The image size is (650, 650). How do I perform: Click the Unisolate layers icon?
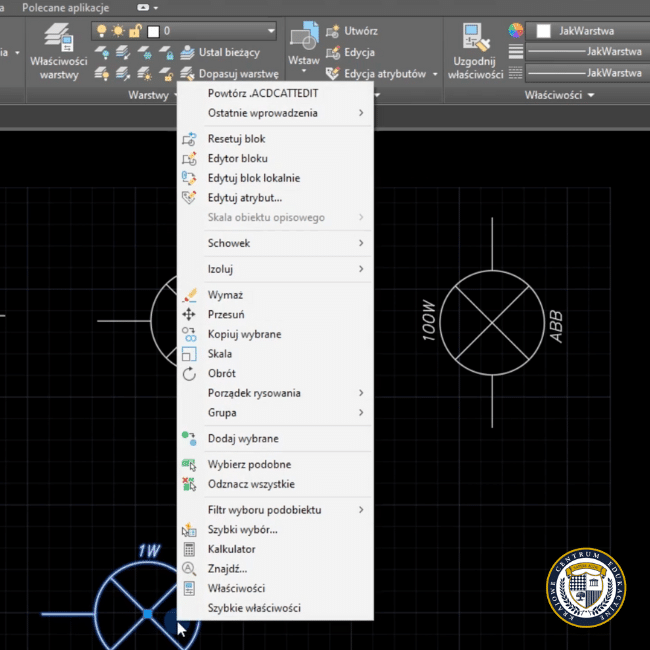tap(123, 74)
